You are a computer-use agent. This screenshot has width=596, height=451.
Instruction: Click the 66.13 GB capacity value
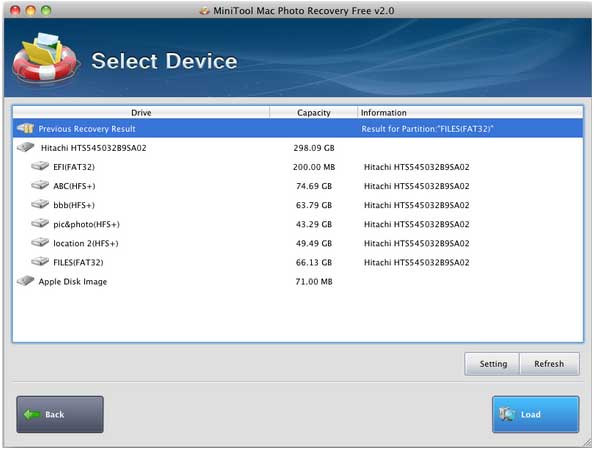tap(314, 262)
